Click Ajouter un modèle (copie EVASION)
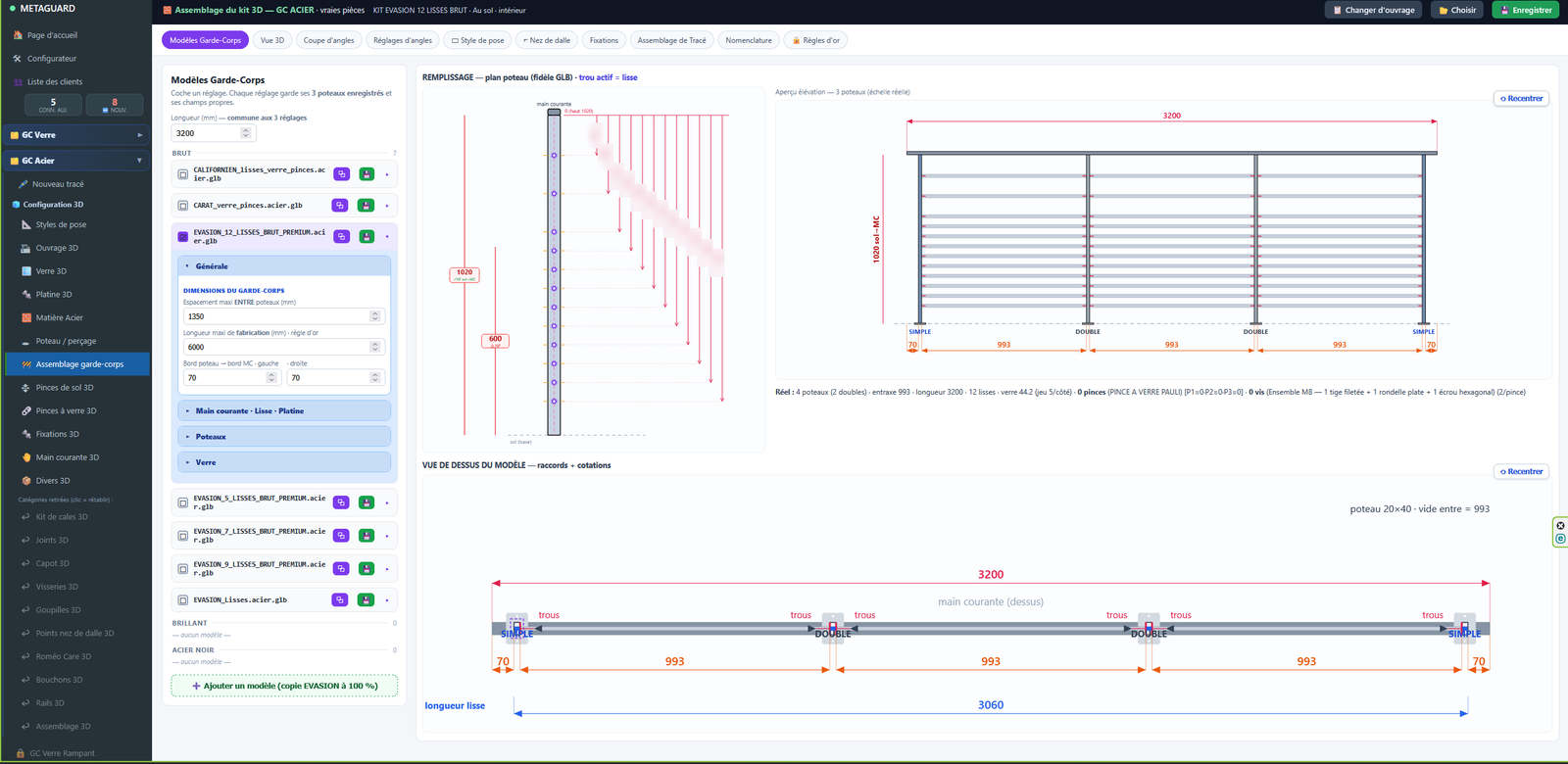Screen dimensions: 1568x764 [x=284, y=686]
